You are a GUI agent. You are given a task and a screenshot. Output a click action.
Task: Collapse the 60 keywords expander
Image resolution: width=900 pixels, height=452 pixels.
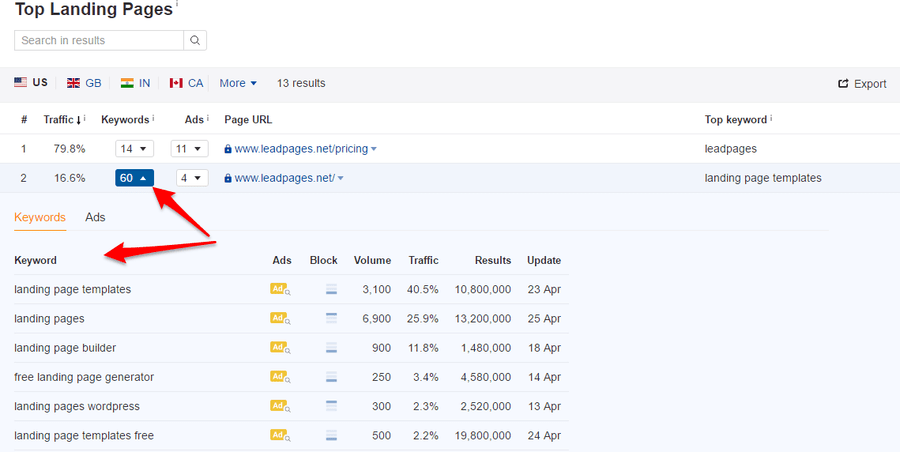pos(134,178)
